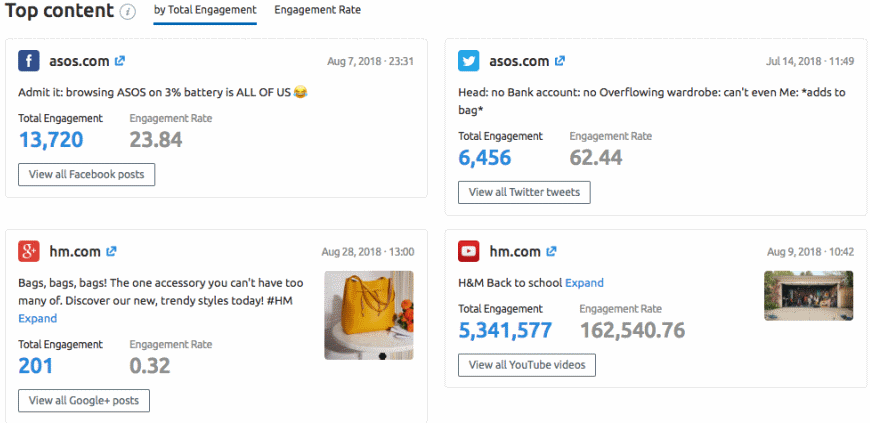Click the 13,720 total engagement value
870x423 pixels.
click(51, 139)
